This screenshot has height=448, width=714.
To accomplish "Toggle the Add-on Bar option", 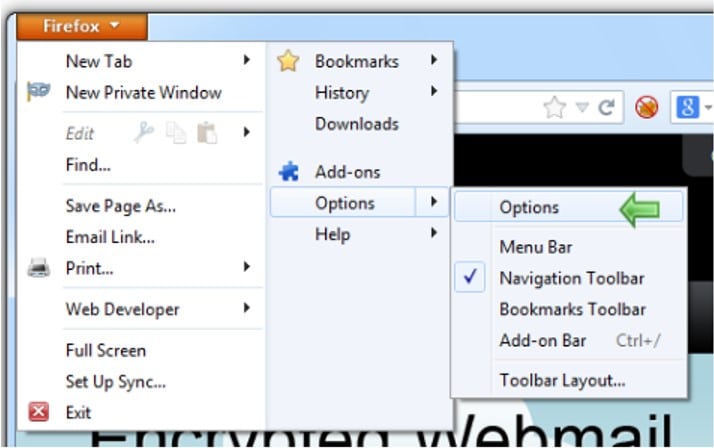I will click(x=542, y=341).
